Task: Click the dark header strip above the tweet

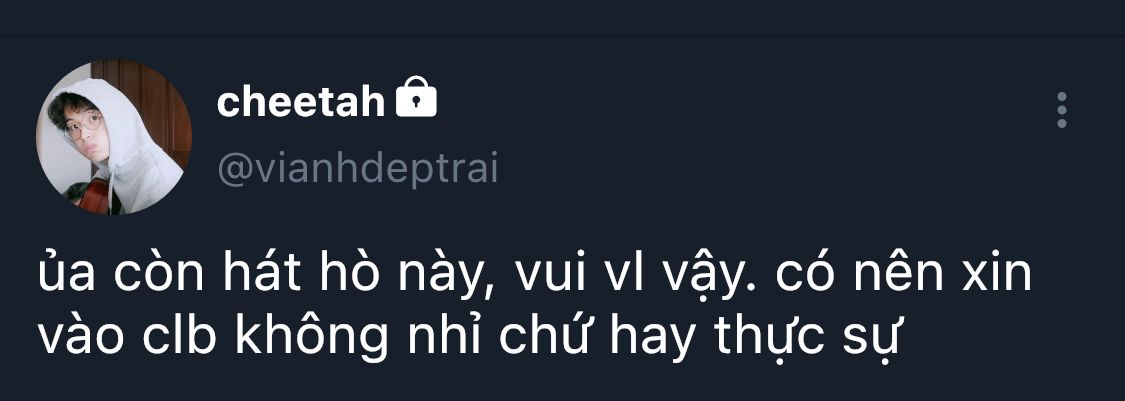Action: (x=562, y=17)
